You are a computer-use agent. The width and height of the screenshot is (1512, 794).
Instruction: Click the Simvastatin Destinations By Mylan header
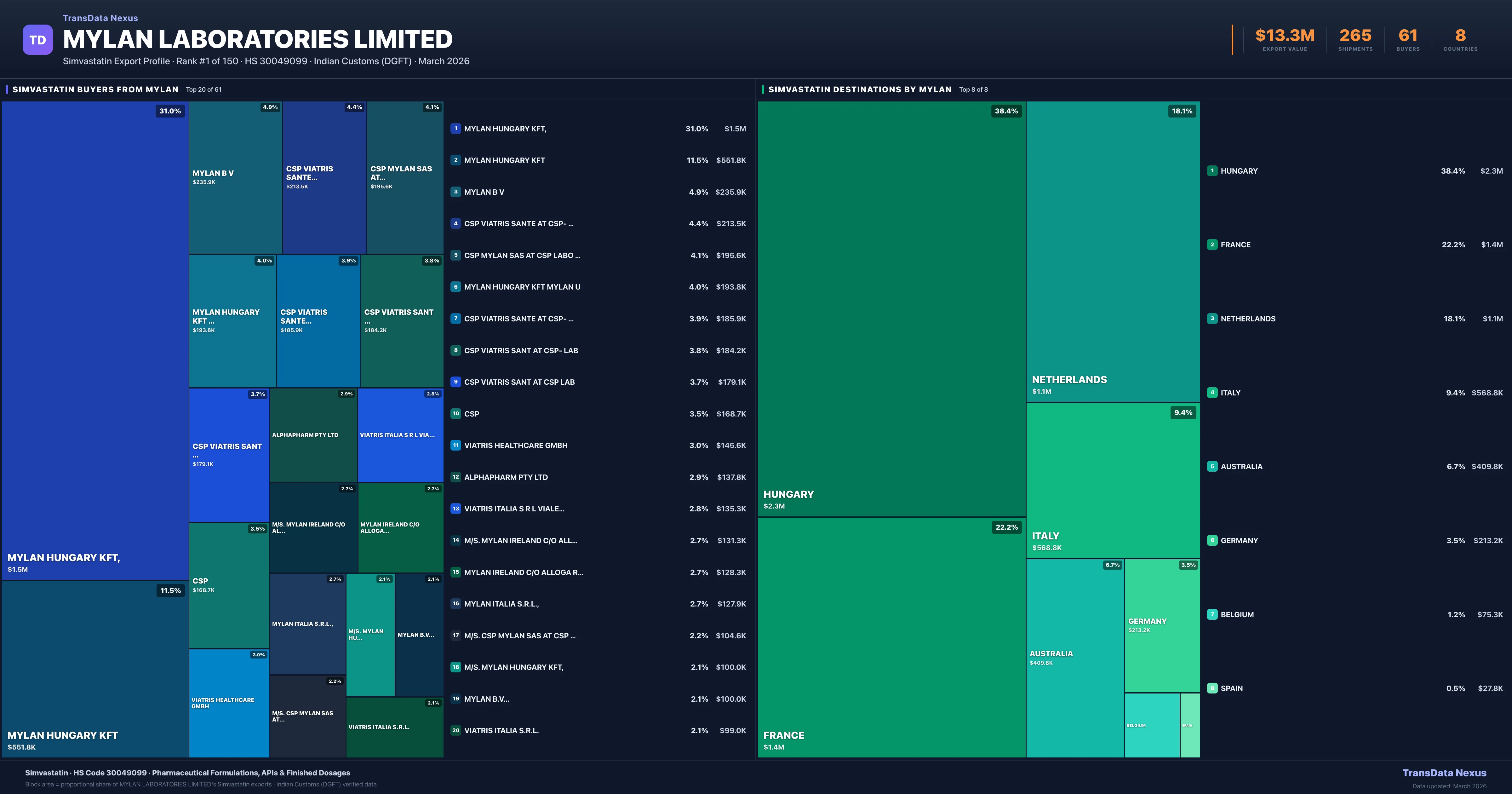pos(859,89)
